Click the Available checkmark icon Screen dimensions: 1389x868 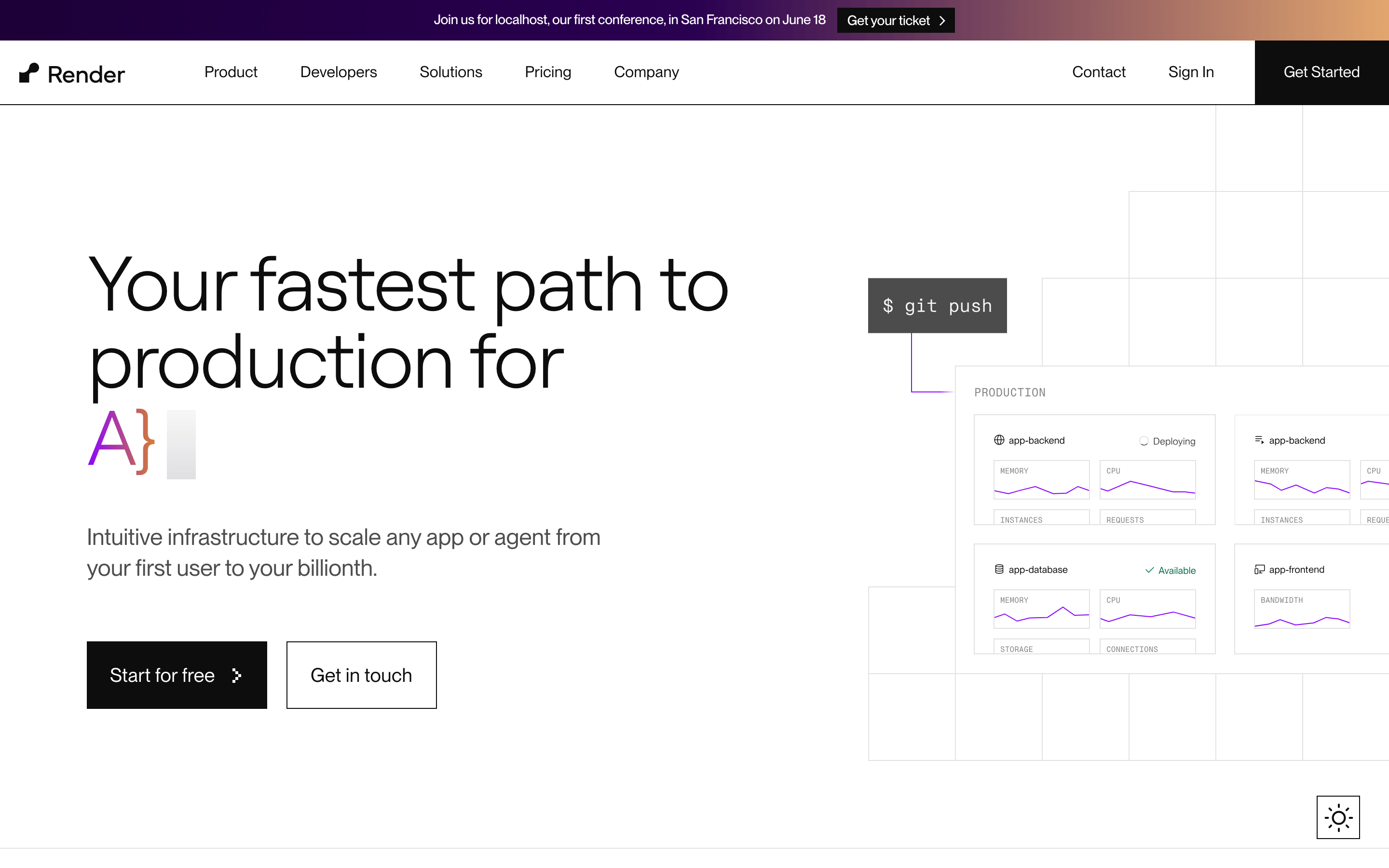pos(1149,570)
